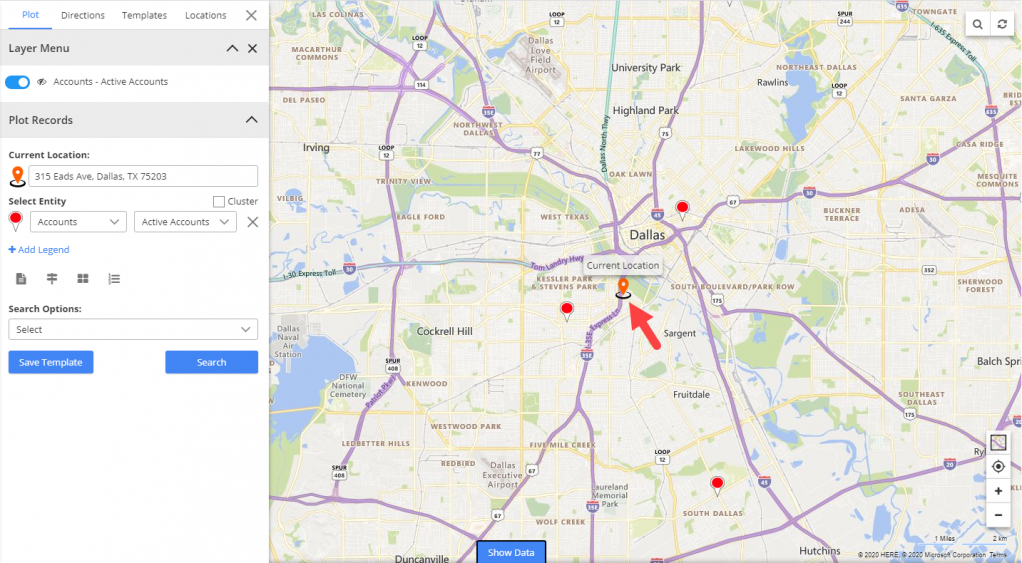Viewport: 1022px width, 563px height.
Task: Collapse the Layer Menu section chevron
Action: [232, 48]
